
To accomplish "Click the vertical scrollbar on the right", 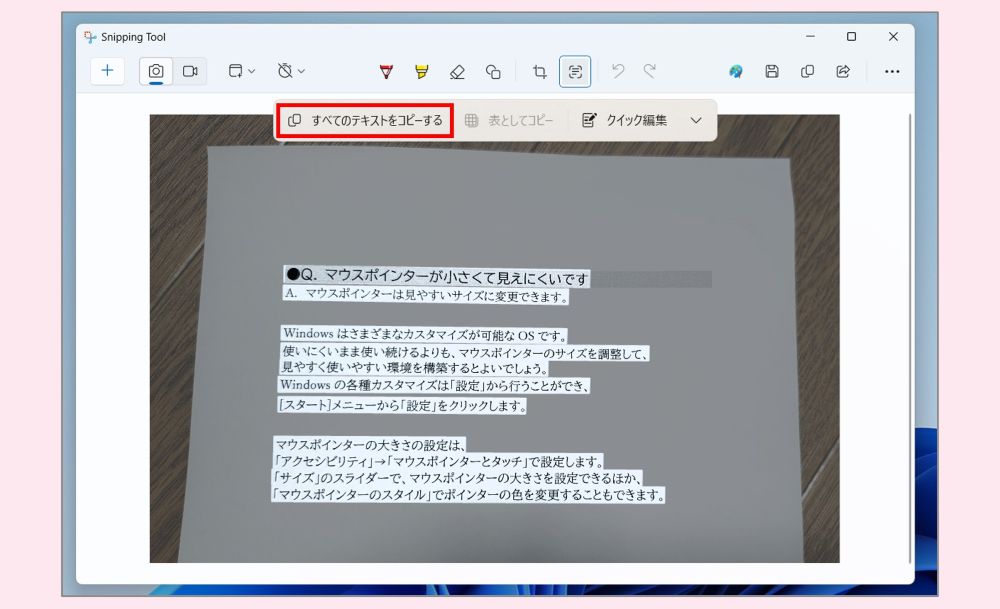I will [x=910, y=338].
